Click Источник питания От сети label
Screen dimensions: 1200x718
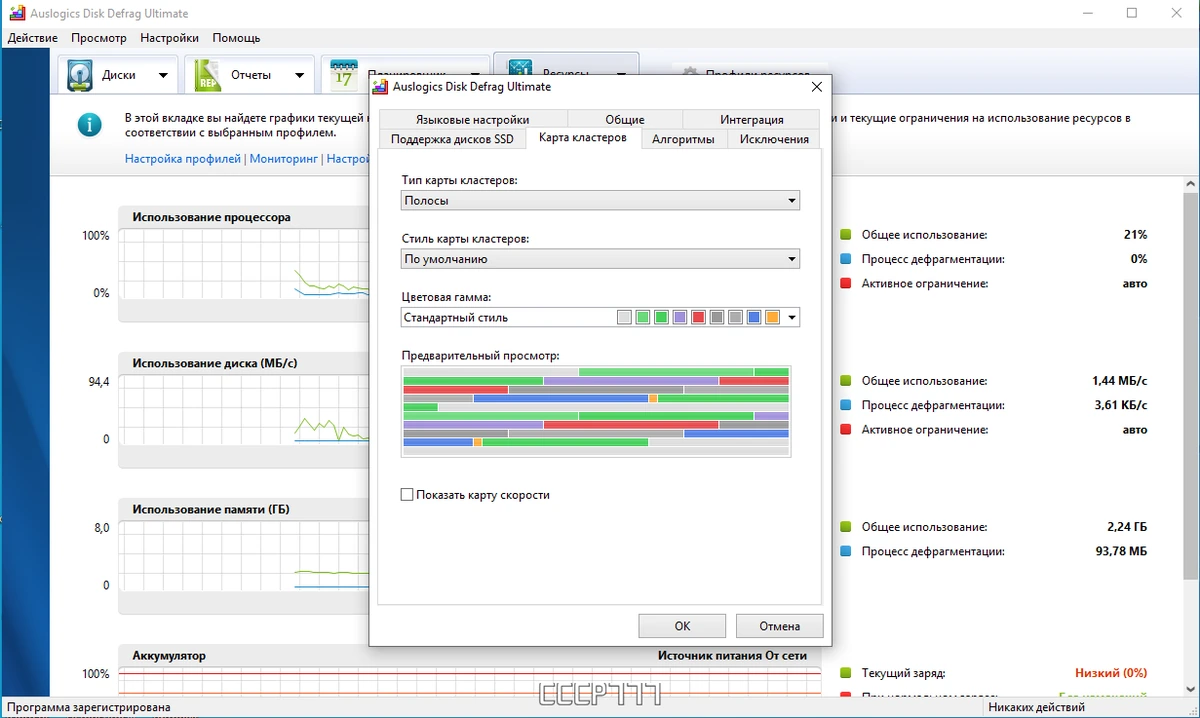point(732,656)
